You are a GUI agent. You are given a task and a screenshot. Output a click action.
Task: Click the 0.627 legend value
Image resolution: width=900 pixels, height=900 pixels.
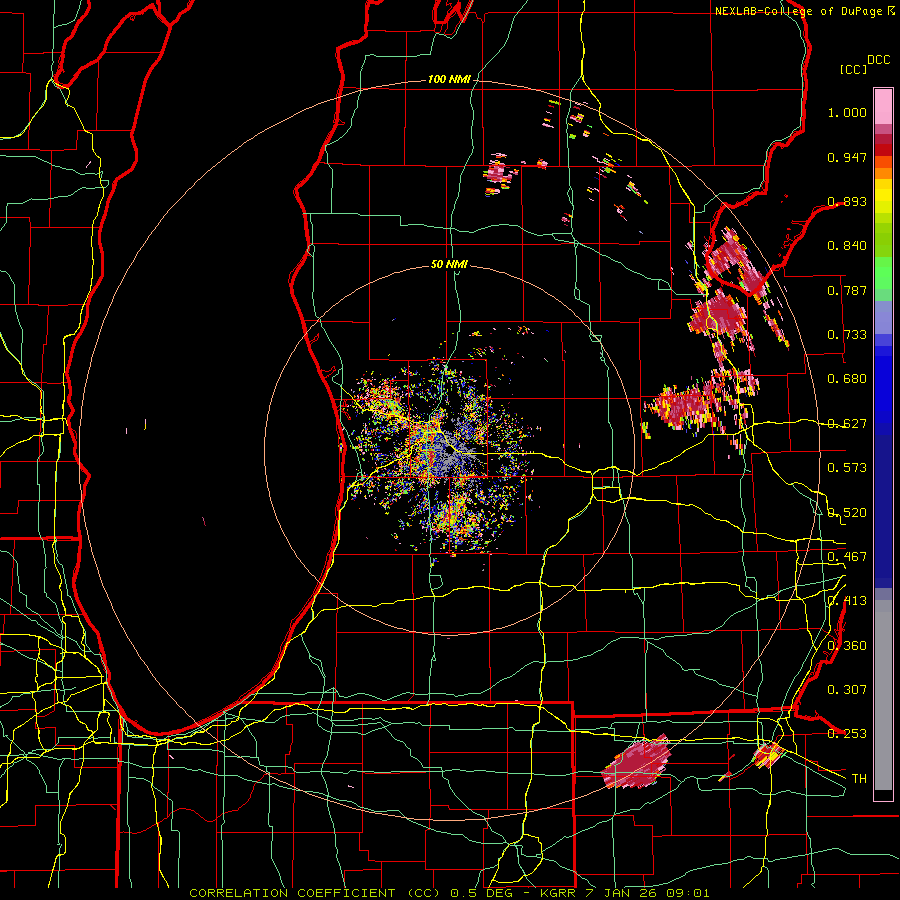[847, 424]
